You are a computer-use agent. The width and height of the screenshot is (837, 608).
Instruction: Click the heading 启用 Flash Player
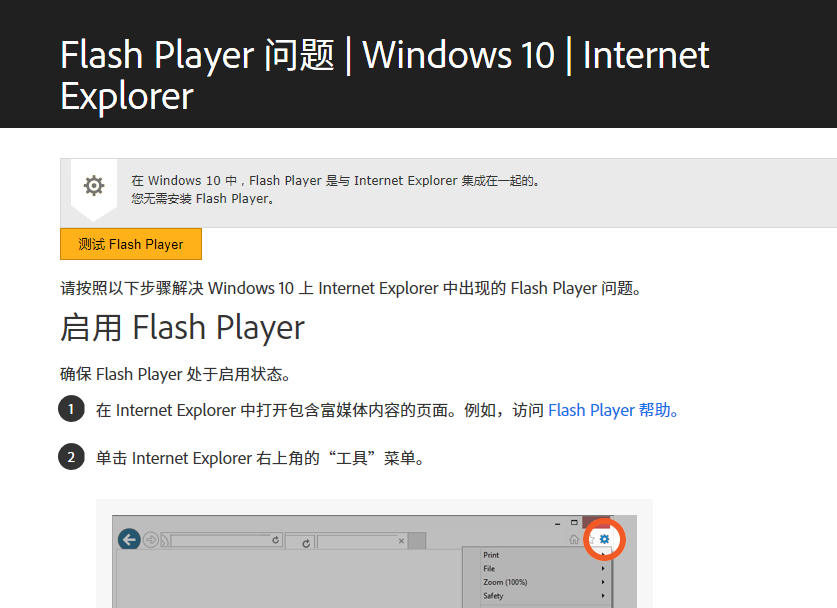(x=183, y=327)
